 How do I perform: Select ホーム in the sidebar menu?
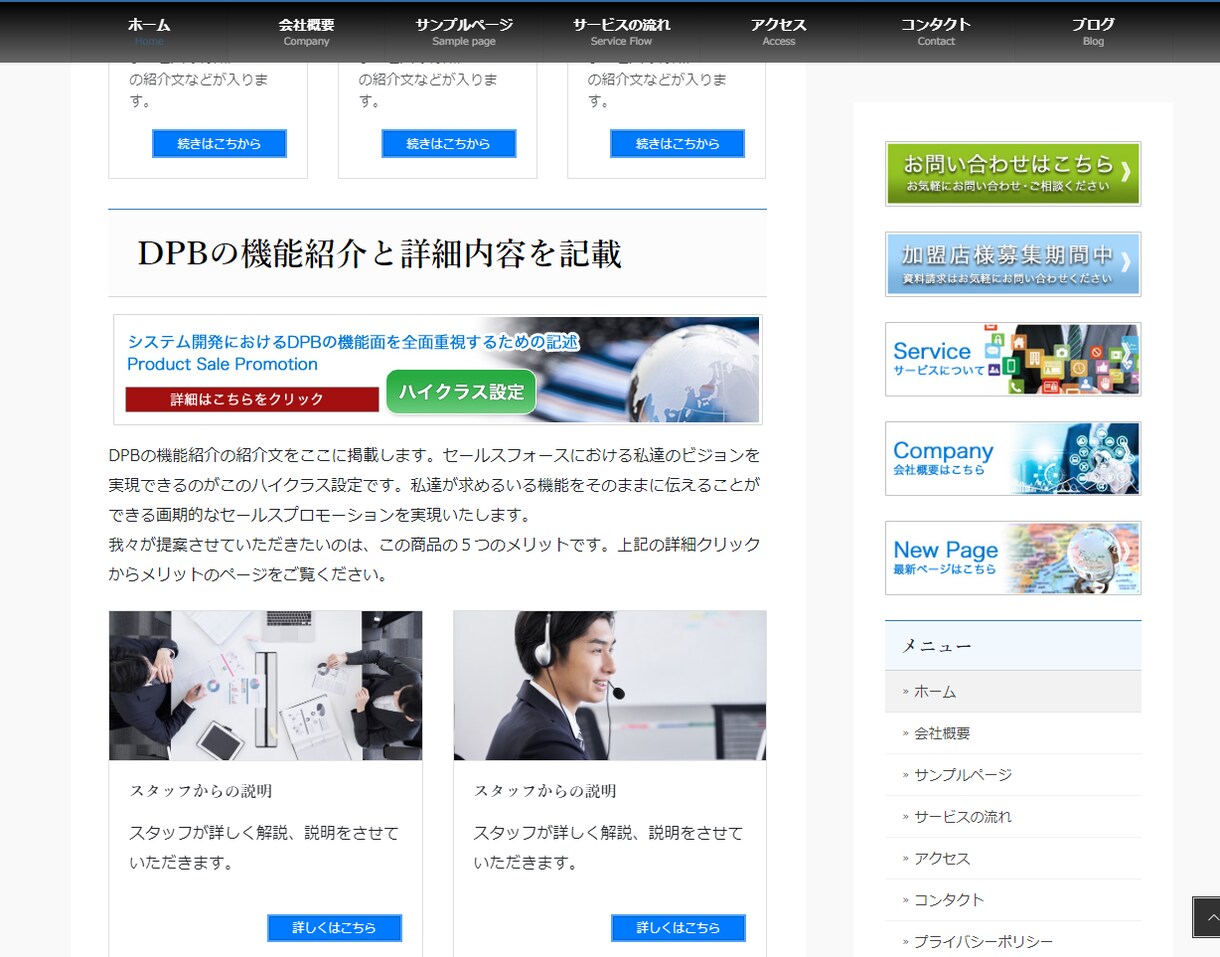(1013, 691)
